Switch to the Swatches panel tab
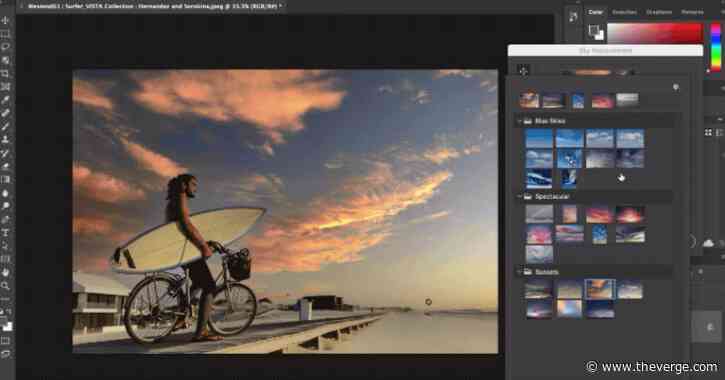The width and height of the screenshot is (725, 380). click(x=625, y=12)
